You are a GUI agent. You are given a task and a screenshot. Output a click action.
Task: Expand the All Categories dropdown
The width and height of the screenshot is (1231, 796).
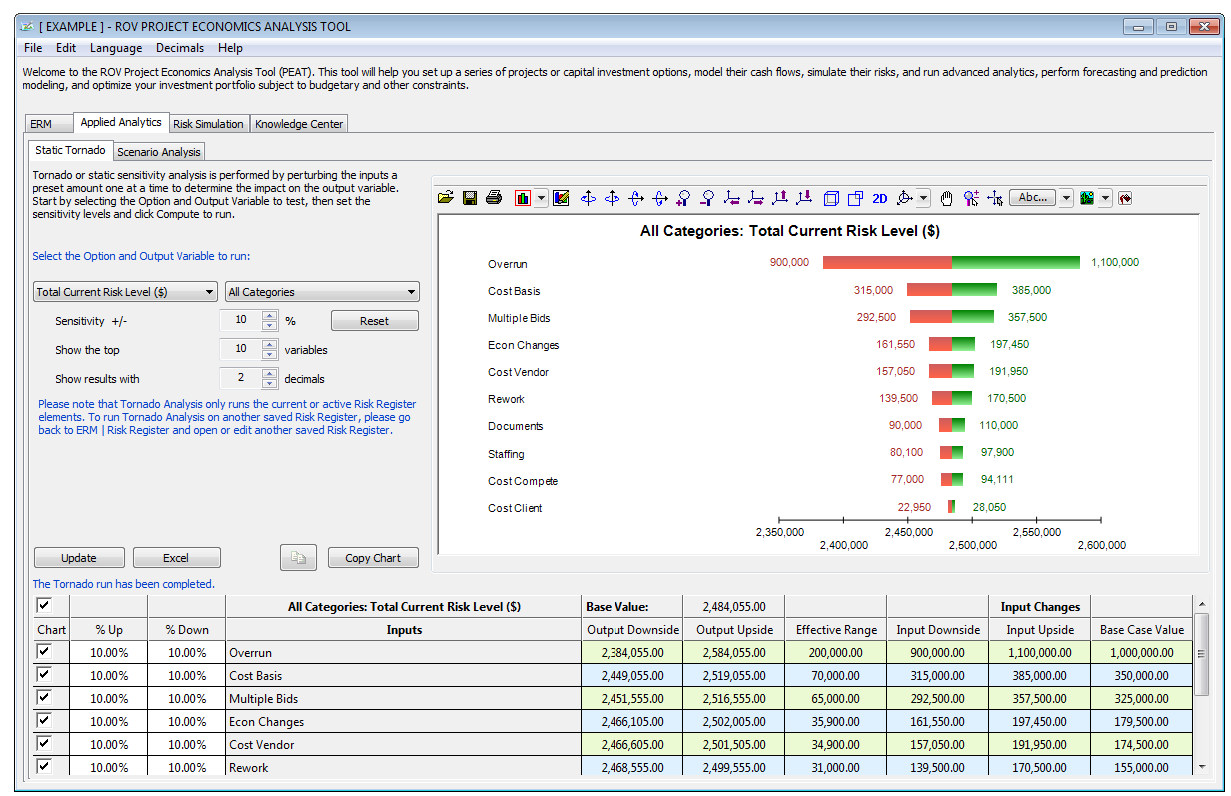322,292
